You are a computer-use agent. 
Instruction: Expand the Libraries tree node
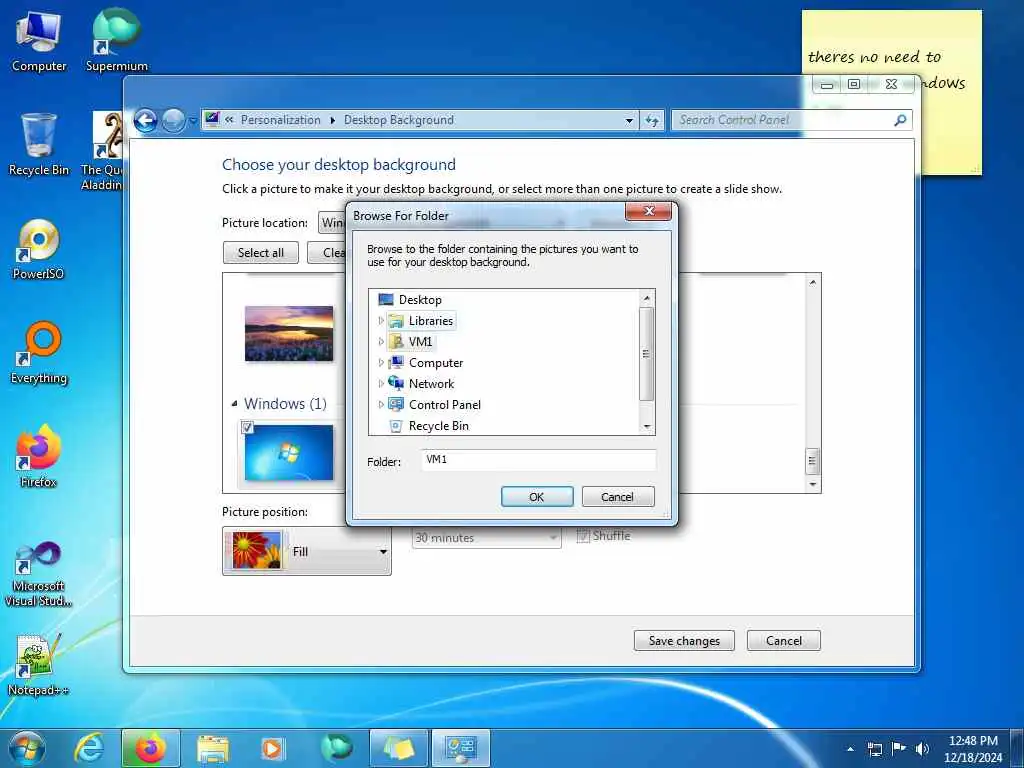point(381,321)
